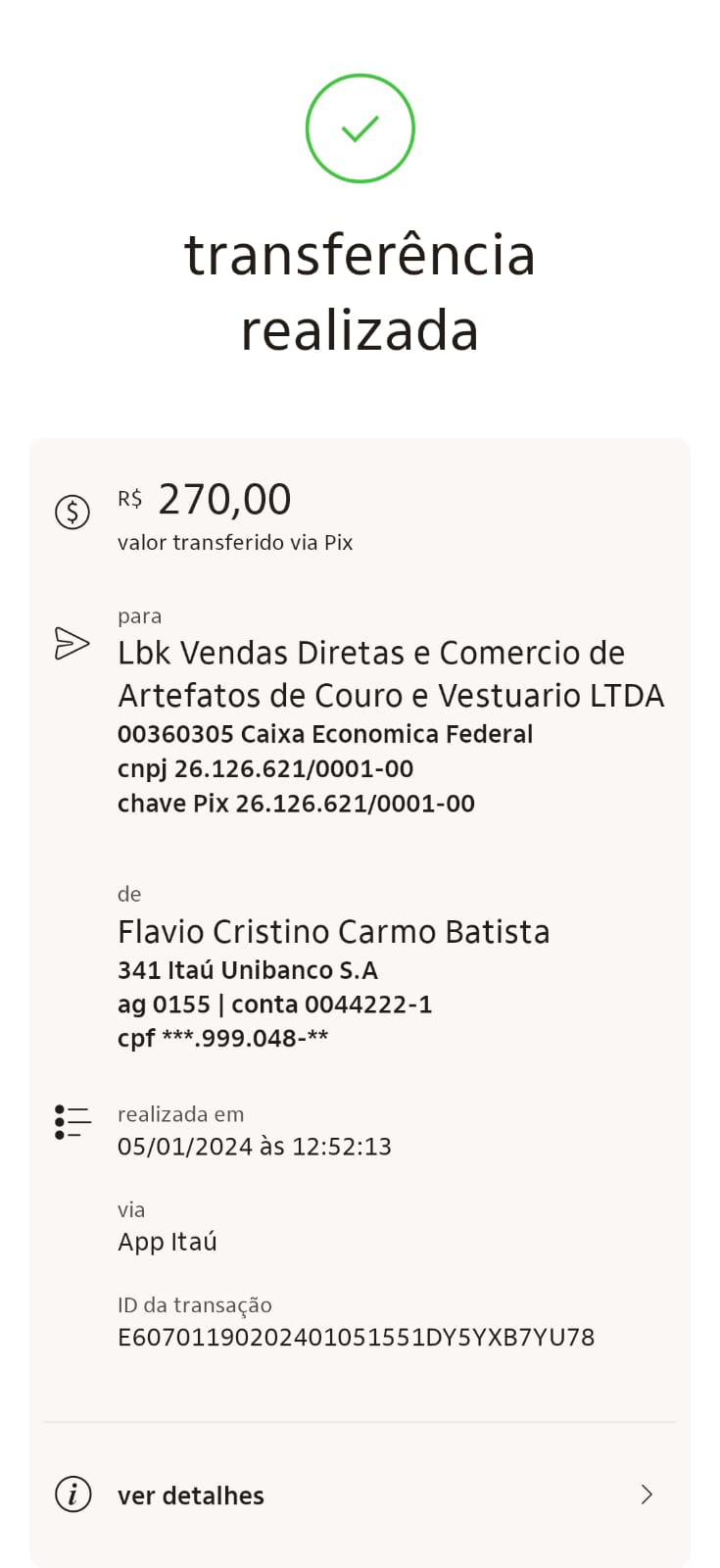This screenshot has width=720, height=1568.
Task: Expand details with the right chevron
Action: 647,1494
